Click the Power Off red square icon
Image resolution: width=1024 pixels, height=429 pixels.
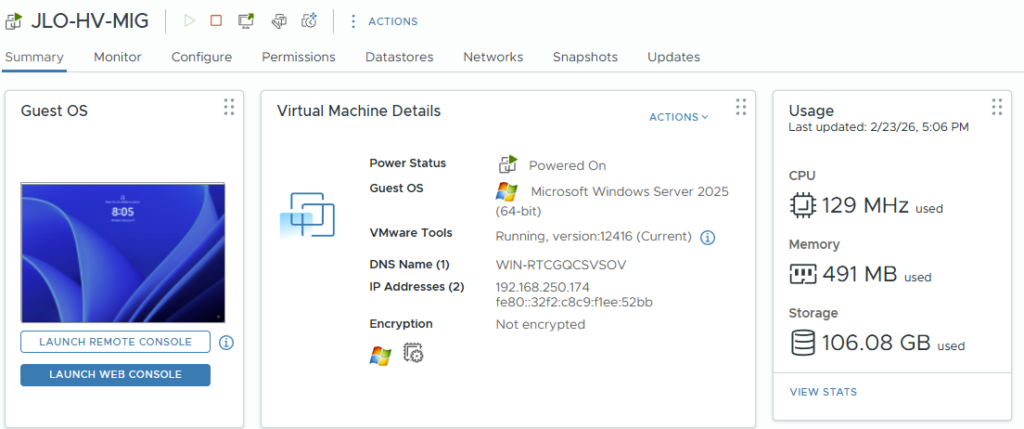(x=216, y=21)
